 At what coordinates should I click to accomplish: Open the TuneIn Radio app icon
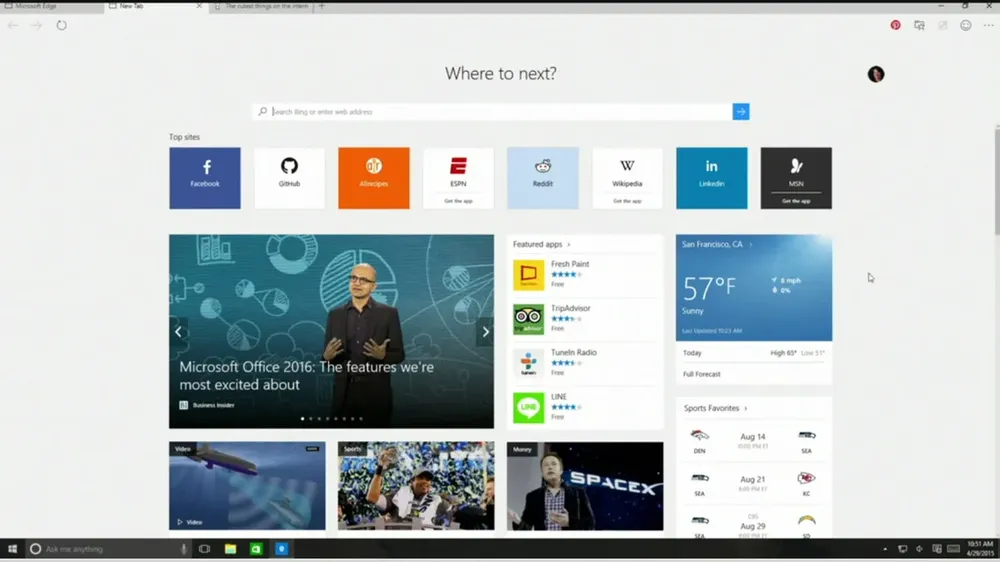point(529,363)
